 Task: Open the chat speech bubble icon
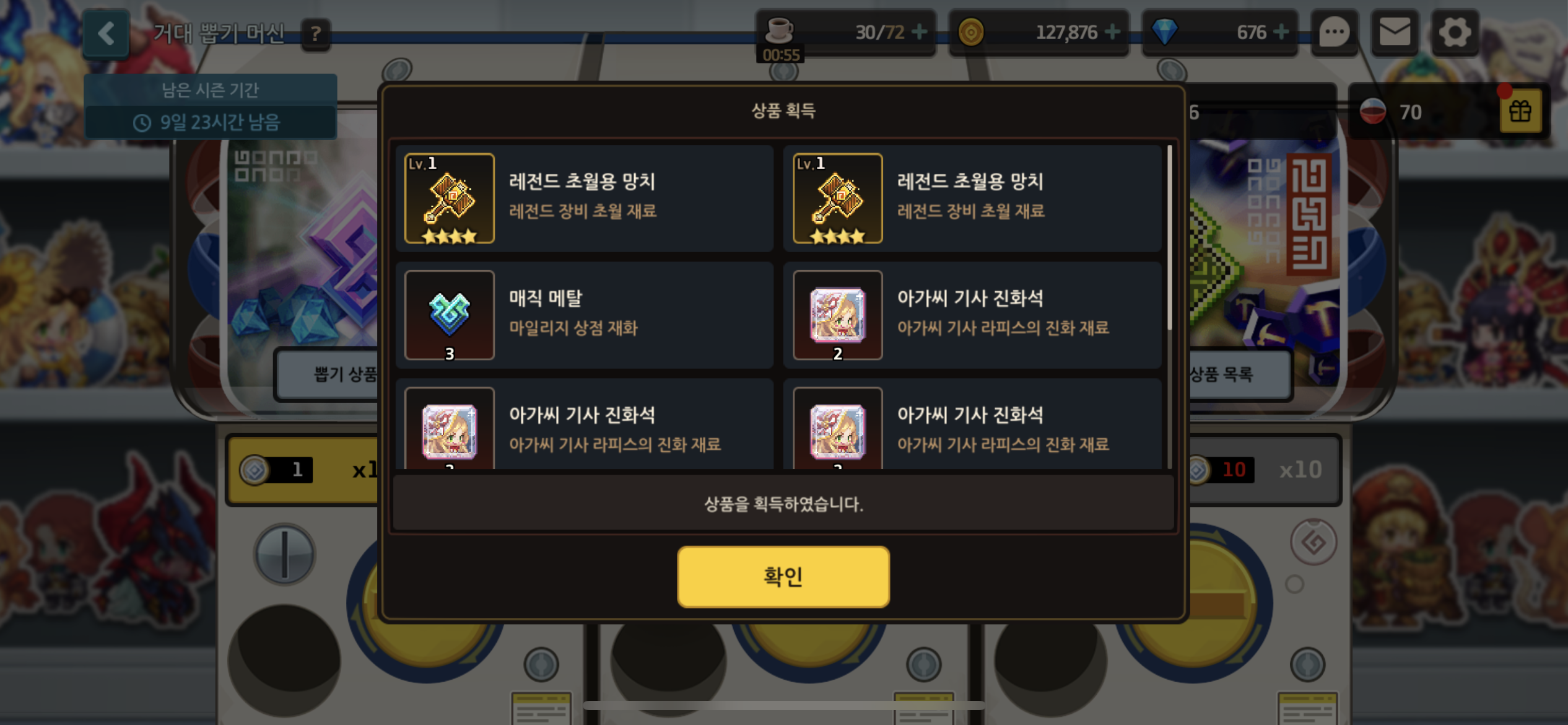[x=1334, y=32]
